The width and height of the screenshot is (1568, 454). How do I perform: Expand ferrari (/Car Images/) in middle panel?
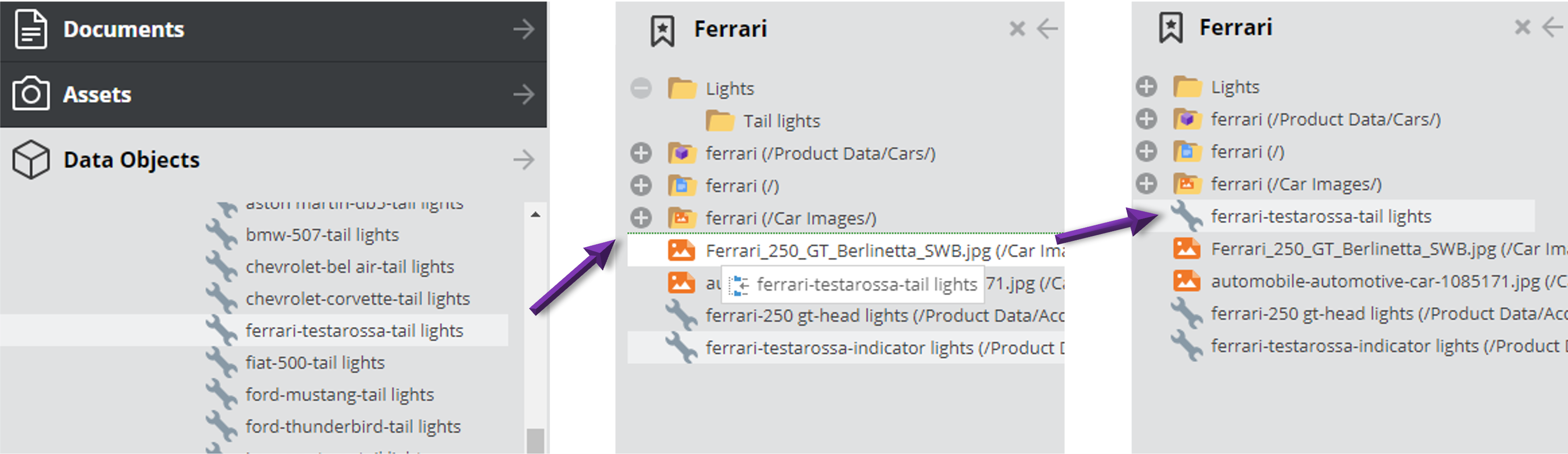pos(641,218)
